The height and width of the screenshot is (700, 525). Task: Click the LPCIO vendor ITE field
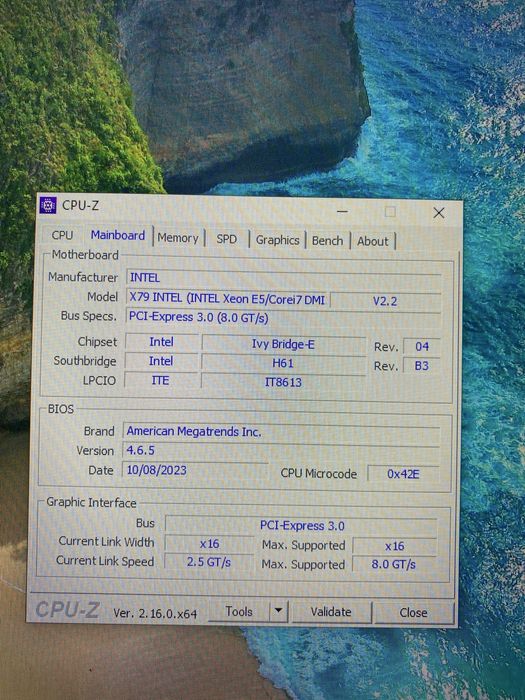click(x=160, y=380)
